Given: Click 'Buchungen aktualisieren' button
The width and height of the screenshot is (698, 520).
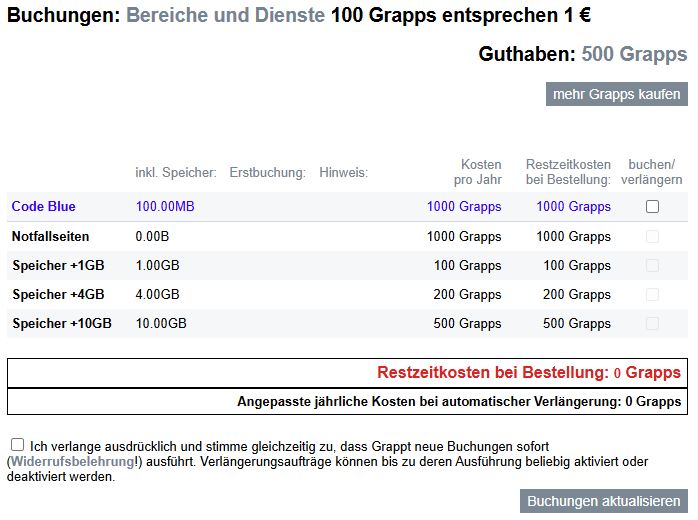Looking at the screenshot, I should tap(604, 501).
